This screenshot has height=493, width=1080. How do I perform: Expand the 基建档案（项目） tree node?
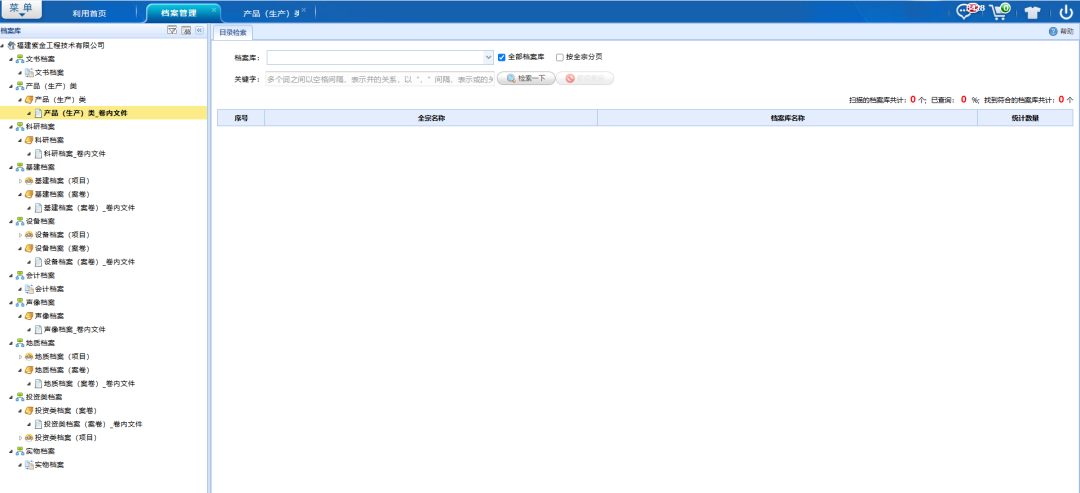(20, 181)
